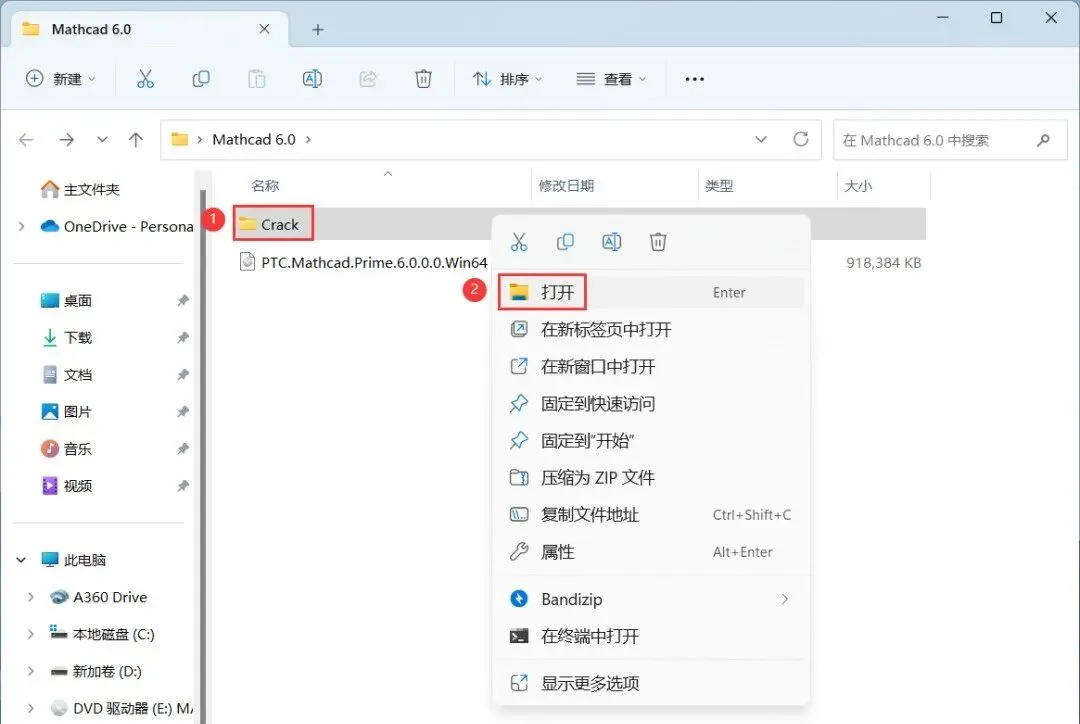Unpin 文档 using its pin icon
The height and width of the screenshot is (724, 1080).
(x=183, y=375)
